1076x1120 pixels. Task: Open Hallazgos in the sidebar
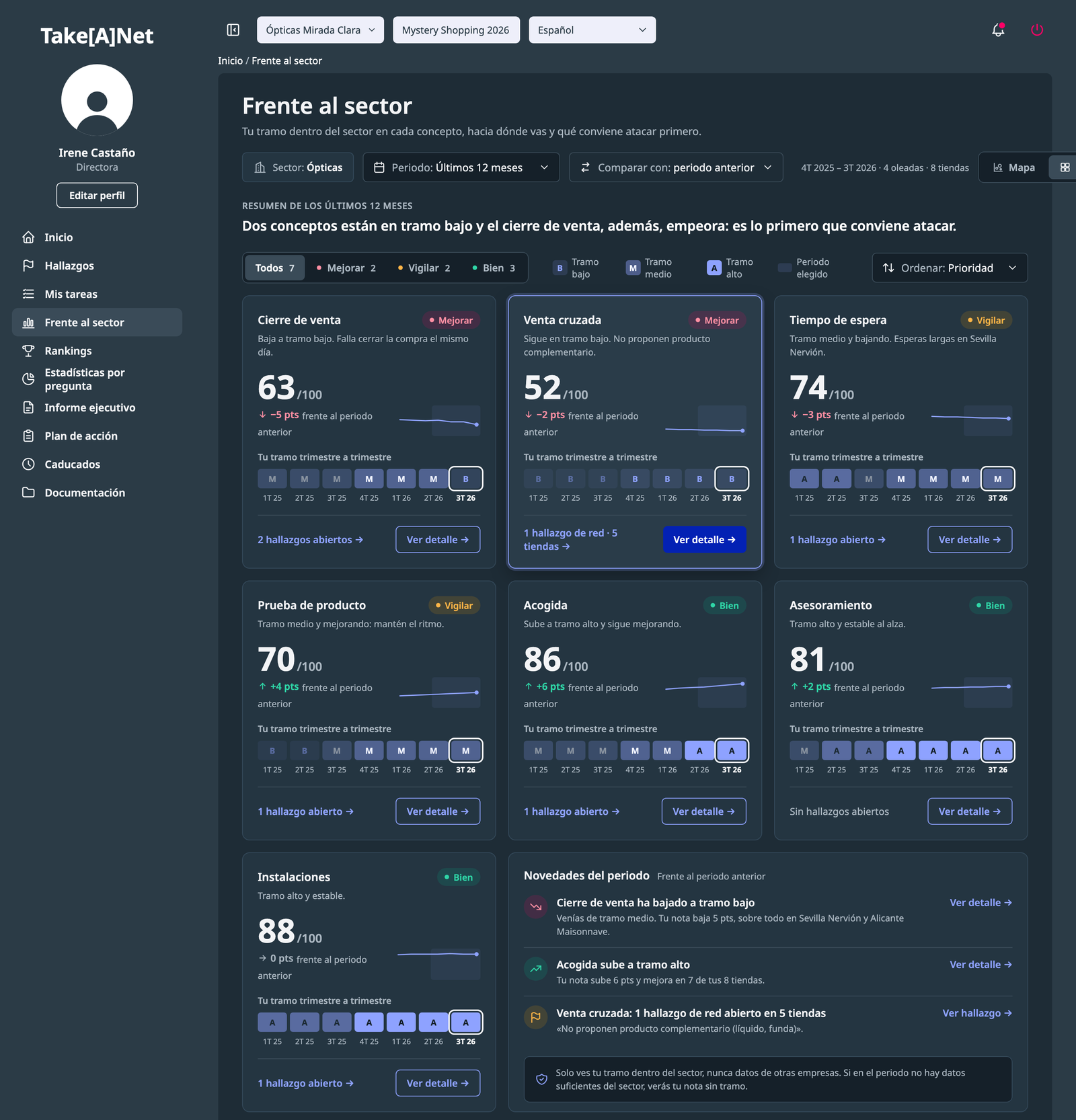97,266
